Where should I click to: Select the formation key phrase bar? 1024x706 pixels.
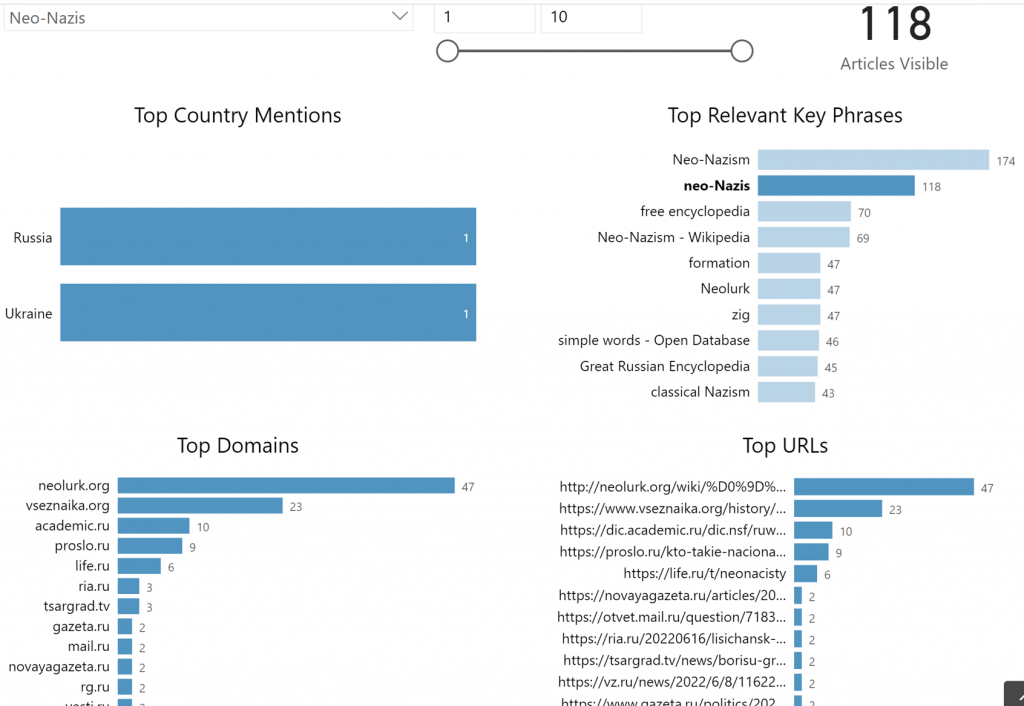(x=789, y=263)
